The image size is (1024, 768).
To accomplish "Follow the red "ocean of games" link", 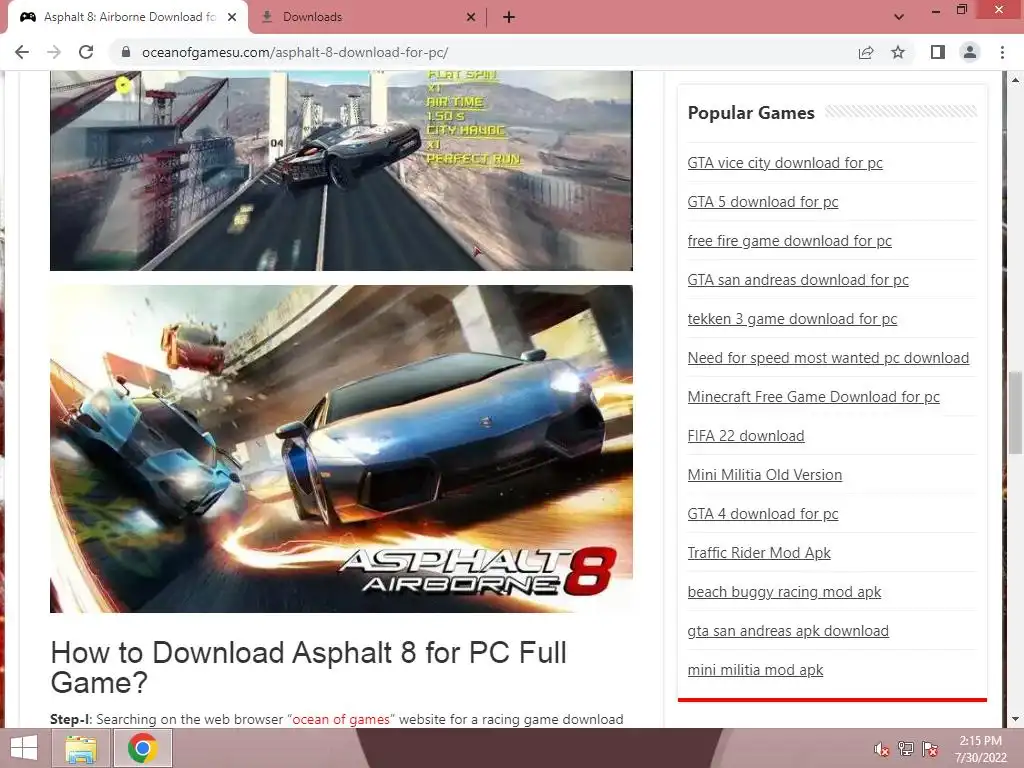I will click(341, 719).
